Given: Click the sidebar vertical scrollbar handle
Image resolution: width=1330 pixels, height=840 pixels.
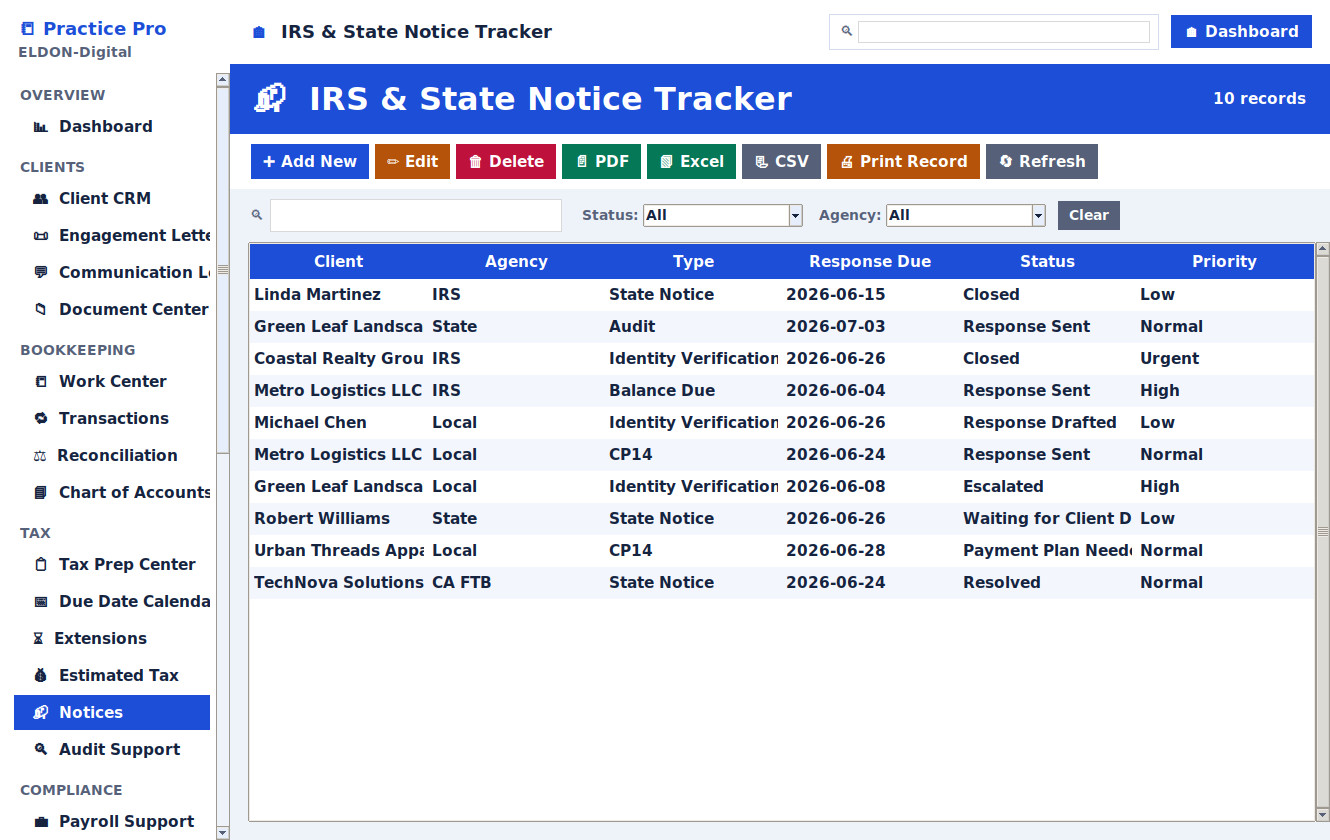Looking at the screenshot, I should 223,270.
